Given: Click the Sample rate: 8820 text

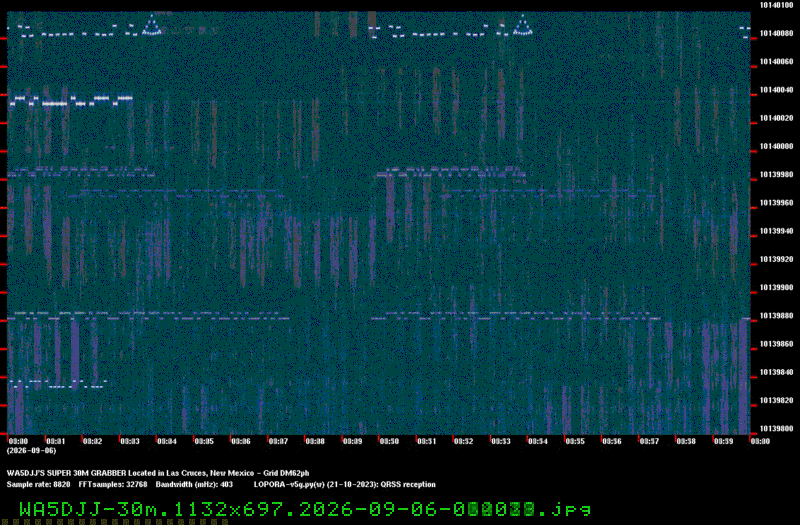Looking at the screenshot, I should (38, 485).
